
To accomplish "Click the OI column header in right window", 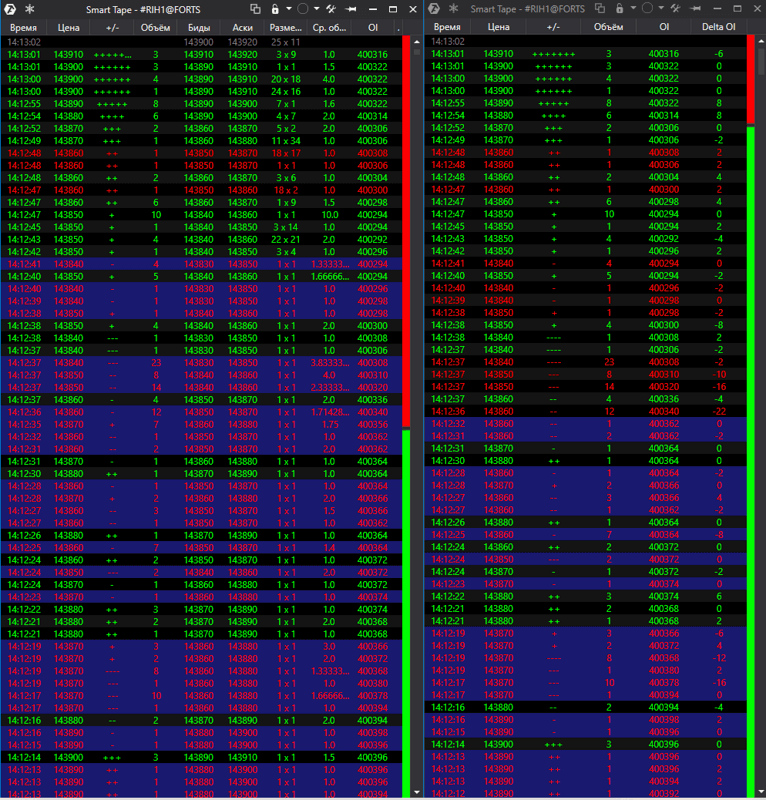I will point(664,27).
